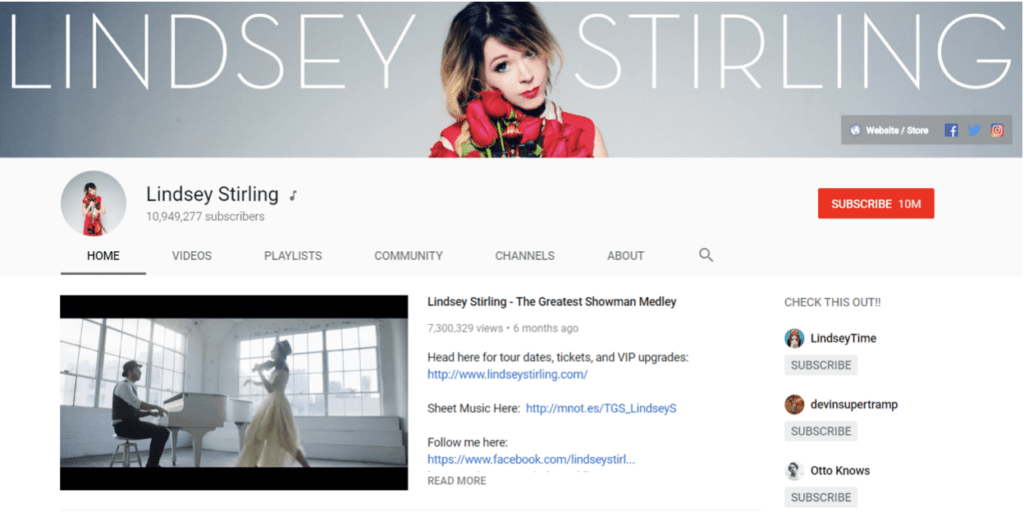This screenshot has height=517, width=1024.
Task: Open the PLAYLISTS tab
Action: point(293,256)
